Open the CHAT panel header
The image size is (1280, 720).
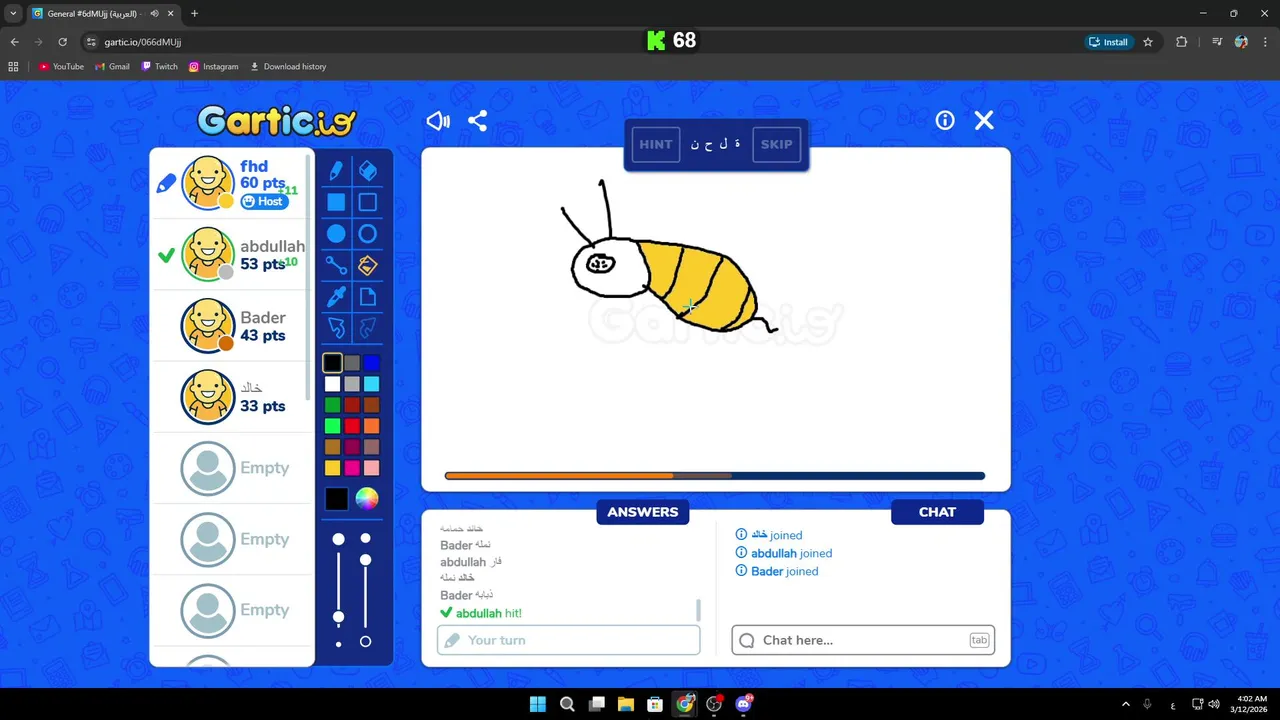tap(937, 512)
